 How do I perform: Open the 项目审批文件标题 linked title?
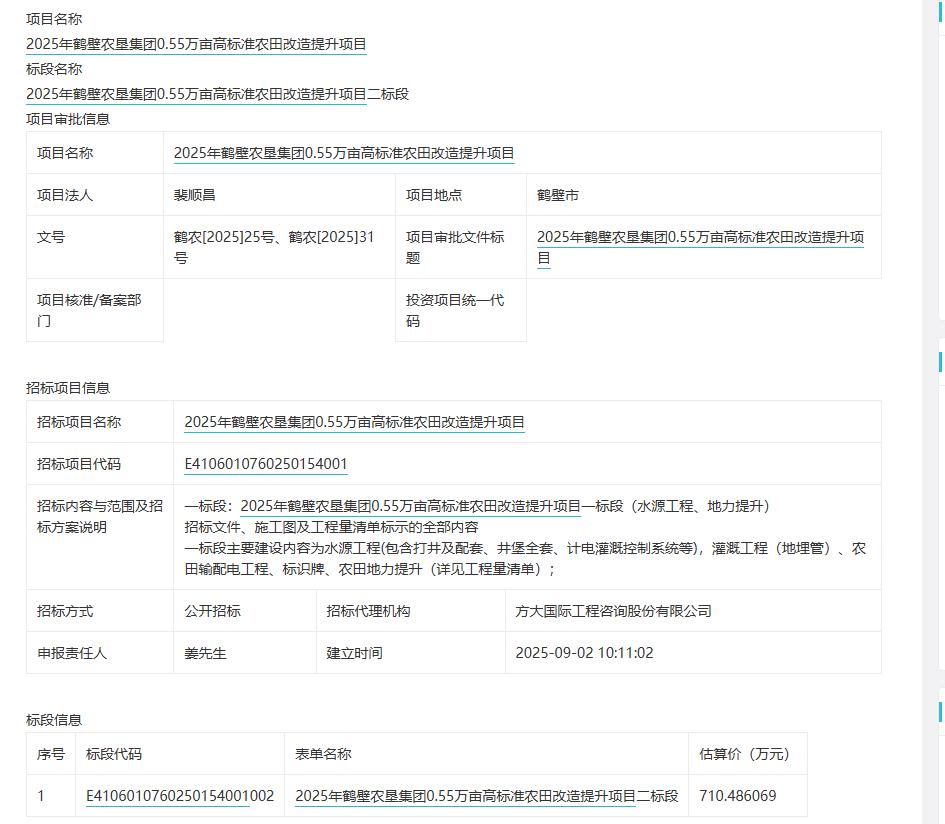[700, 247]
